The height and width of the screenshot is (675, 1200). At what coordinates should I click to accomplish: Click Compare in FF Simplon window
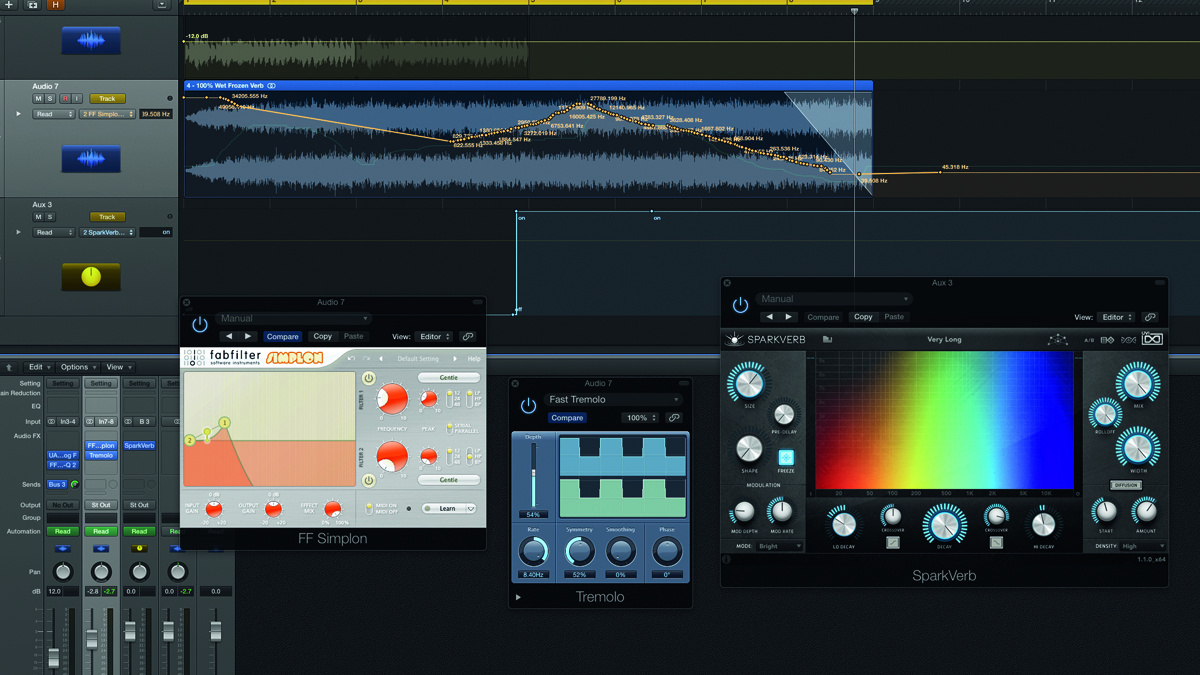click(283, 337)
